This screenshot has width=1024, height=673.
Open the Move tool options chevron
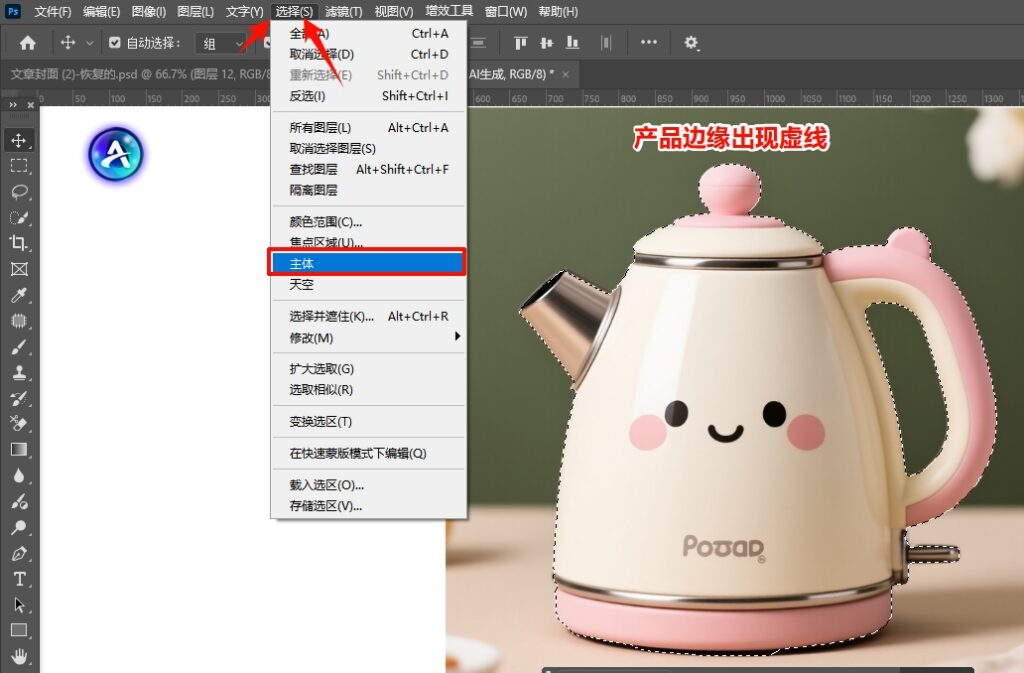88,43
